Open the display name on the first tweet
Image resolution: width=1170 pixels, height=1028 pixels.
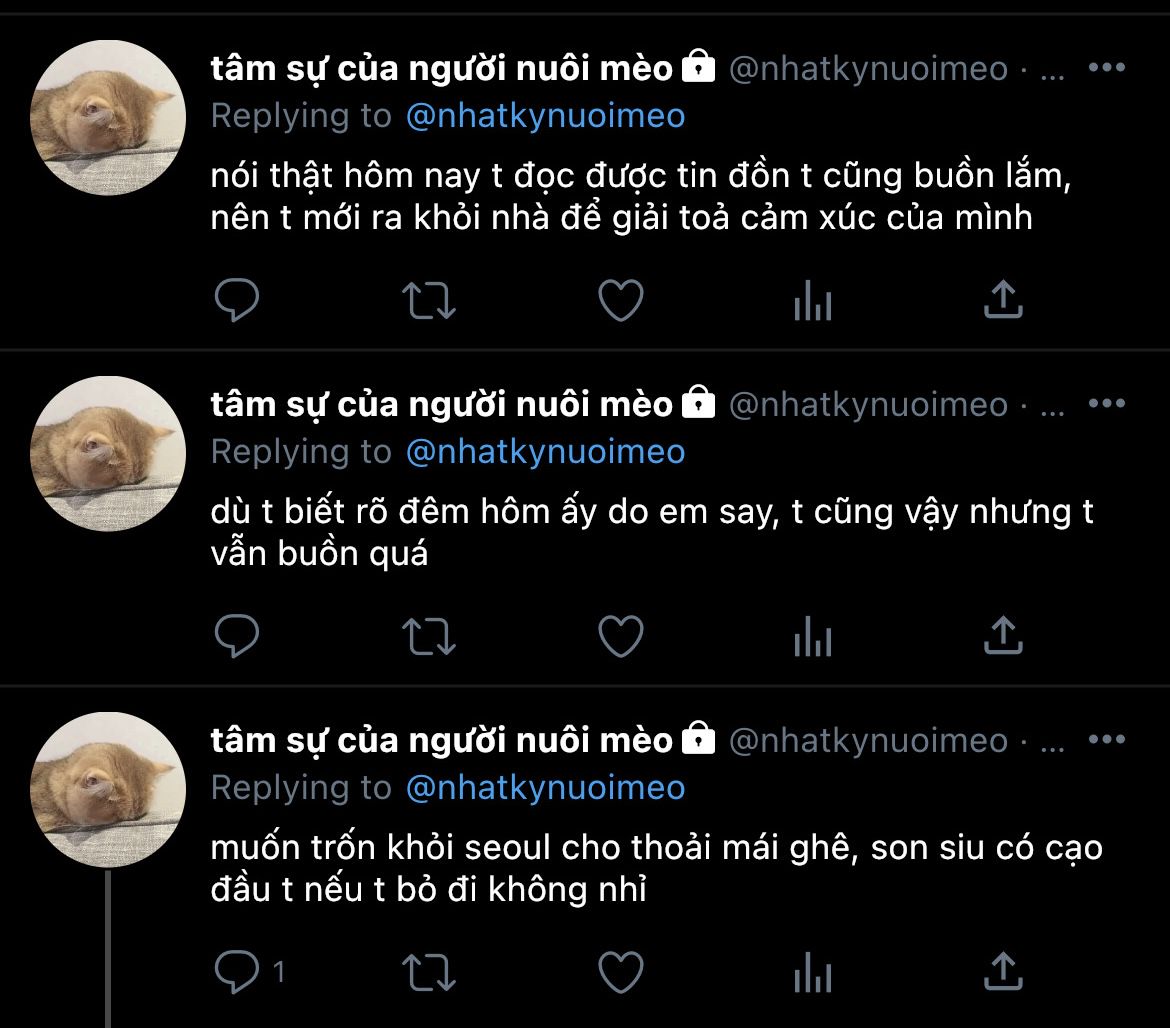point(442,68)
